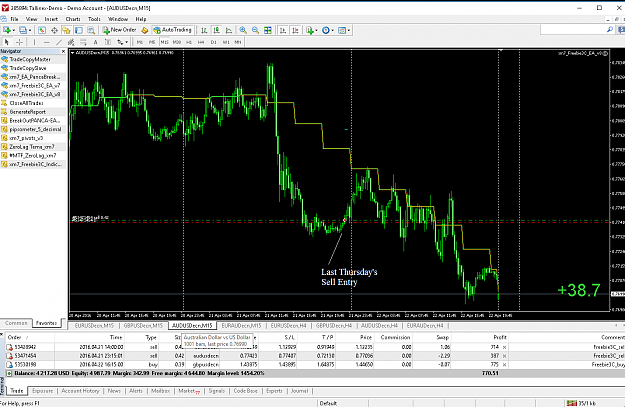Zoom out the chart with magnifier minus
Image resolution: width=625 pixels, height=407 pixels.
(x=255, y=30)
